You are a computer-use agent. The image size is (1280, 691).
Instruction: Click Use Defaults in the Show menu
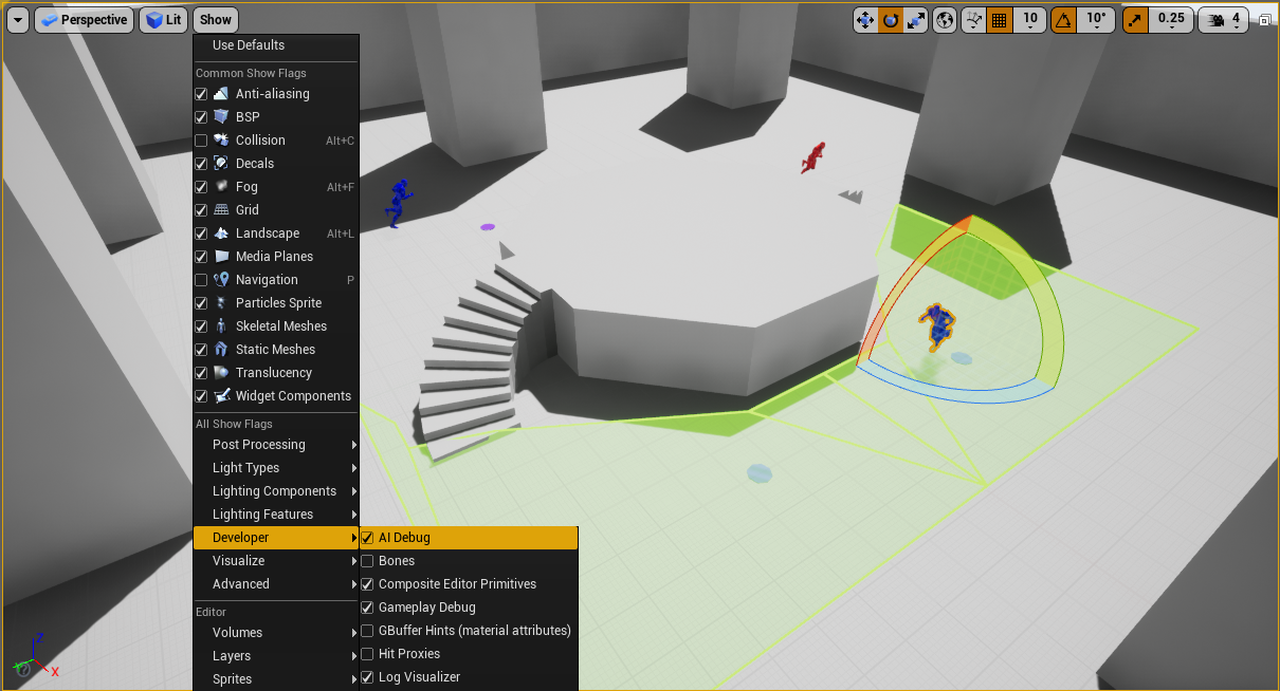coord(248,45)
